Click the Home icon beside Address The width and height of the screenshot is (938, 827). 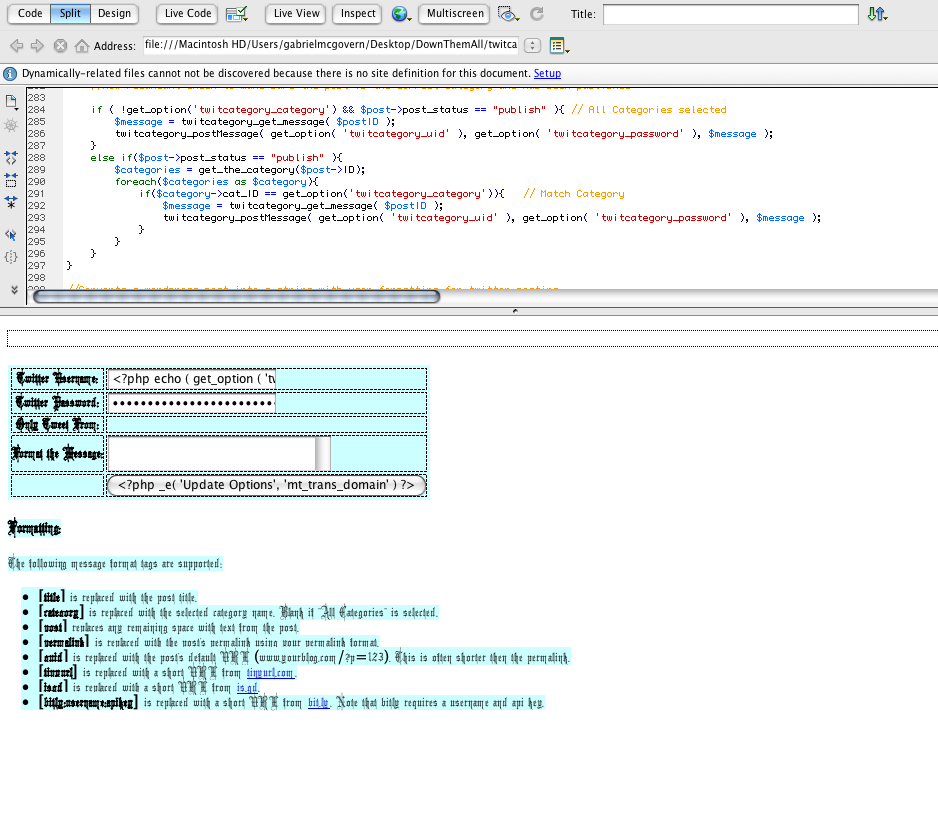tap(82, 46)
